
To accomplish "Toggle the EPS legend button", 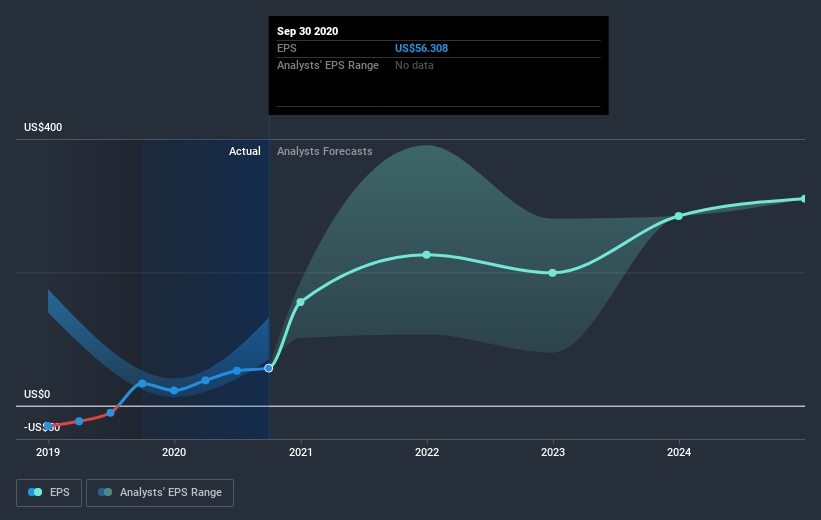I will 49,493.
